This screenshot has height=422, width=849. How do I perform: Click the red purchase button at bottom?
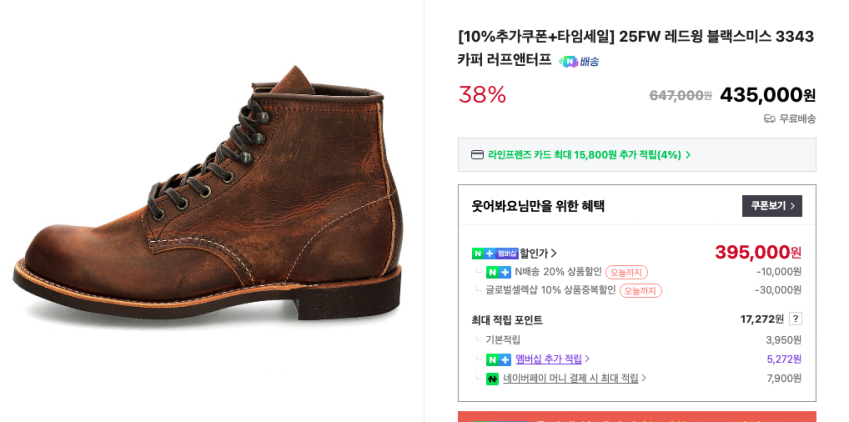636,416
